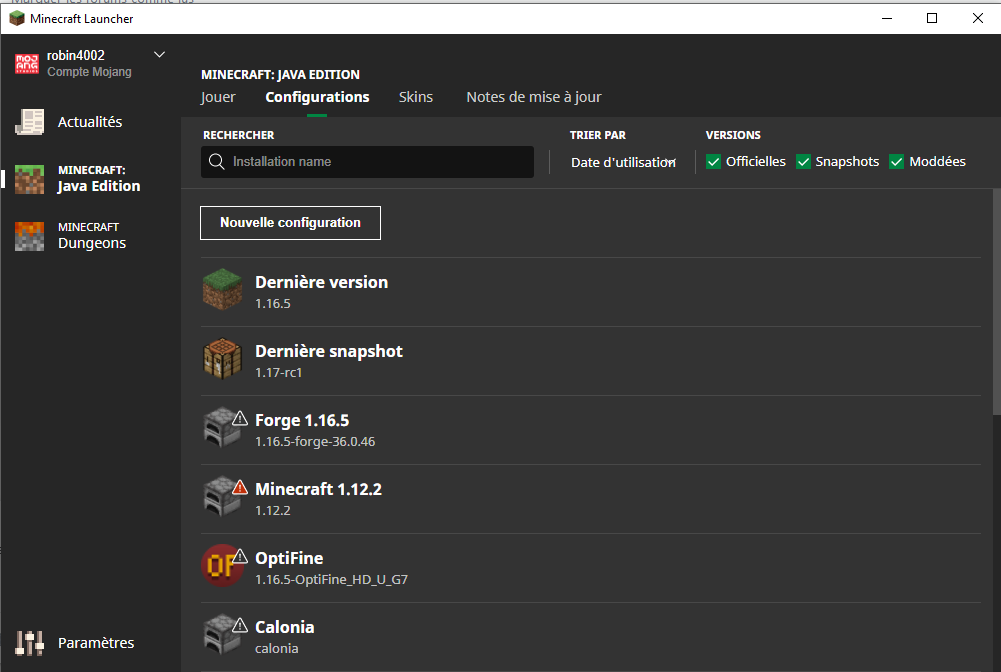The height and width of the screenshot is (672, 1001).
Task: Click the grass block icon of Dernière version
Action: [222, 290]
